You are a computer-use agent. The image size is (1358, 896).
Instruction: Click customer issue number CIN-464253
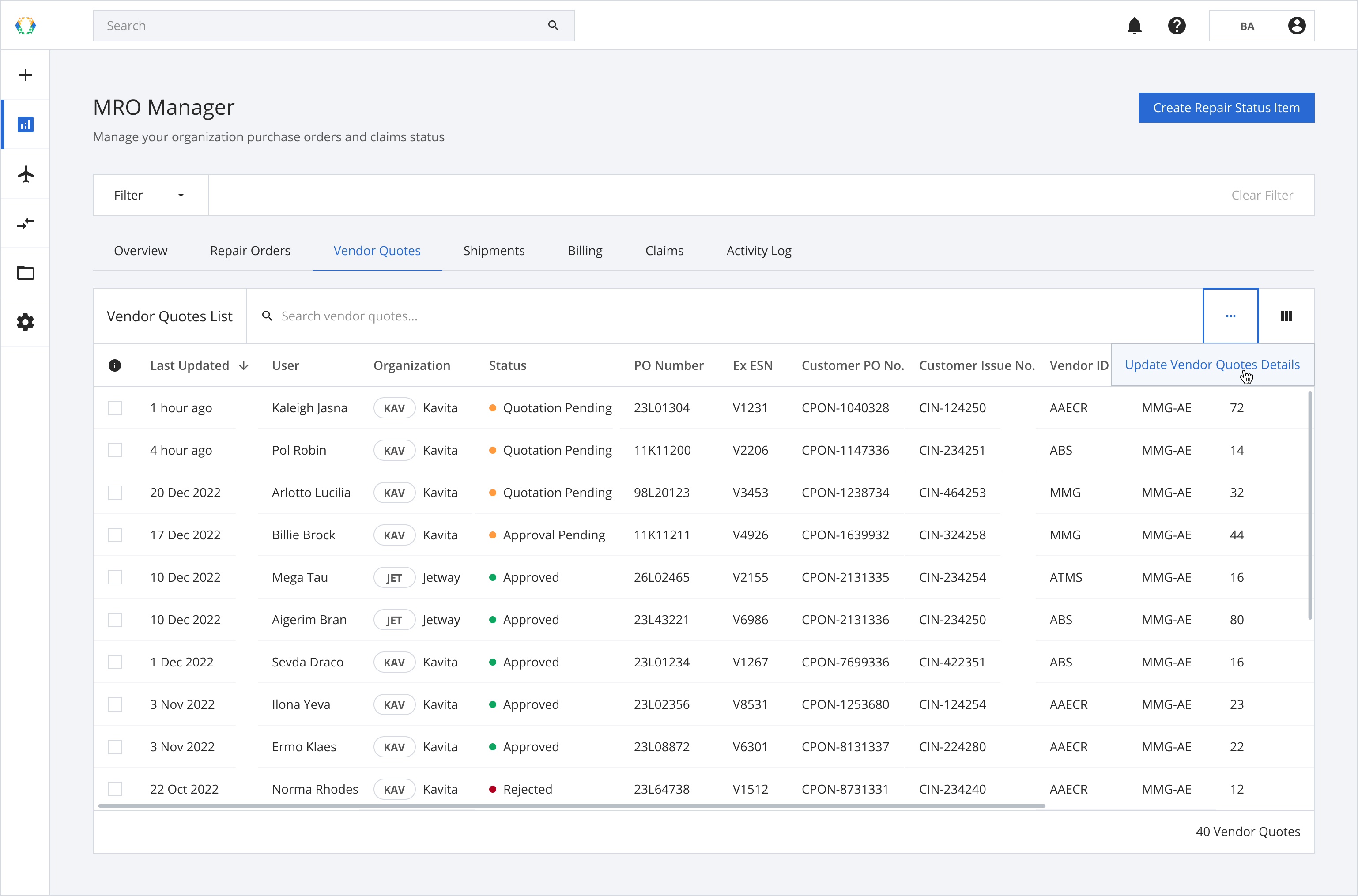(x=952, y=493)
